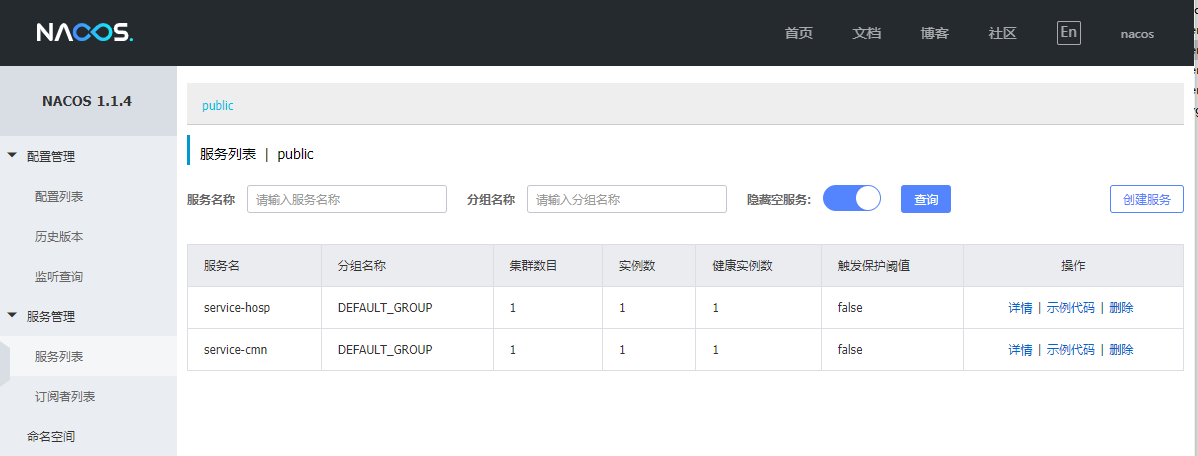Screen dimensions: 1198x456
Task: Open 首页 in the top navigation
Action: click(x=798, y=33)
